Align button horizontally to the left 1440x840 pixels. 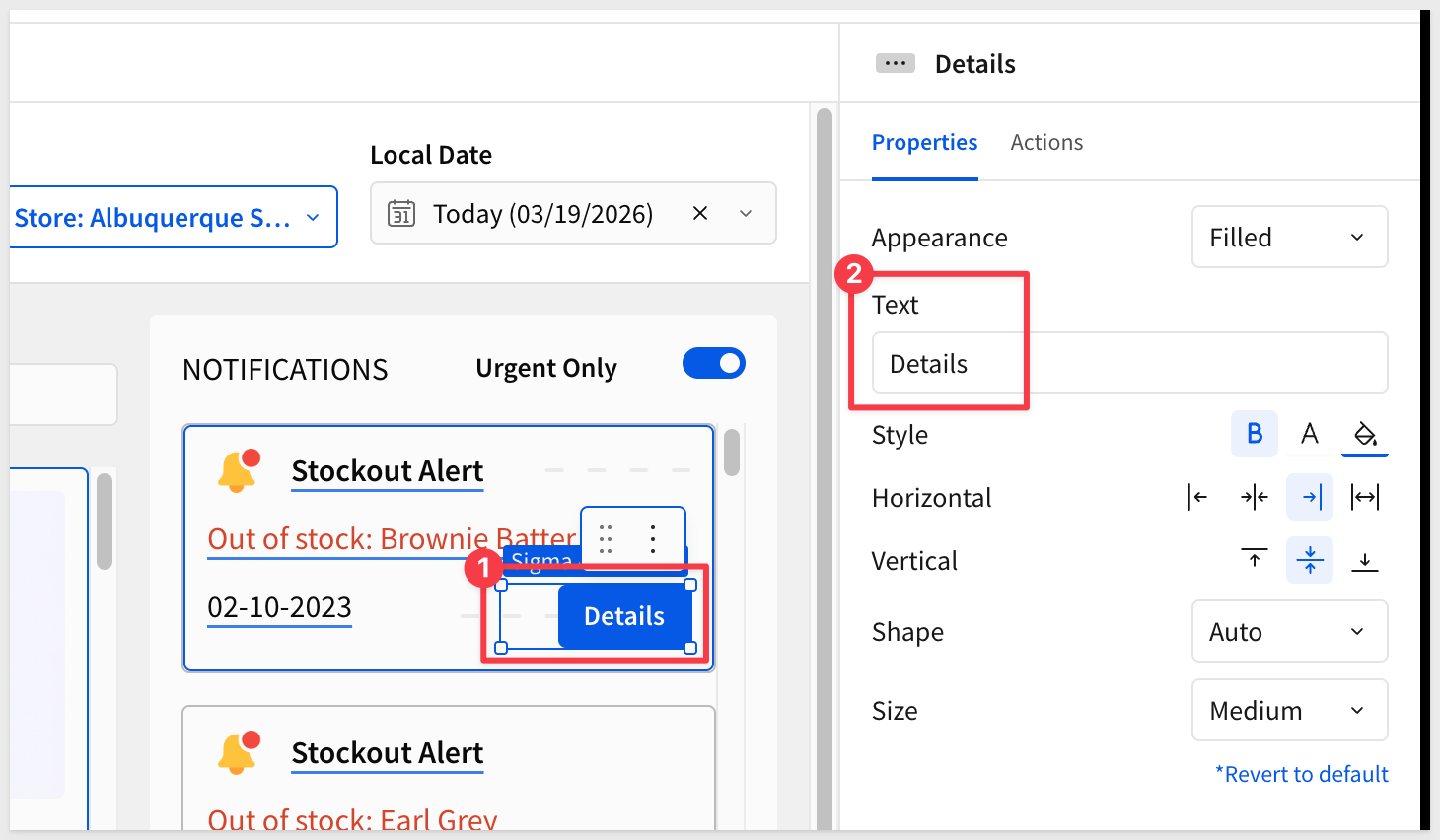tap(1198, 497)
